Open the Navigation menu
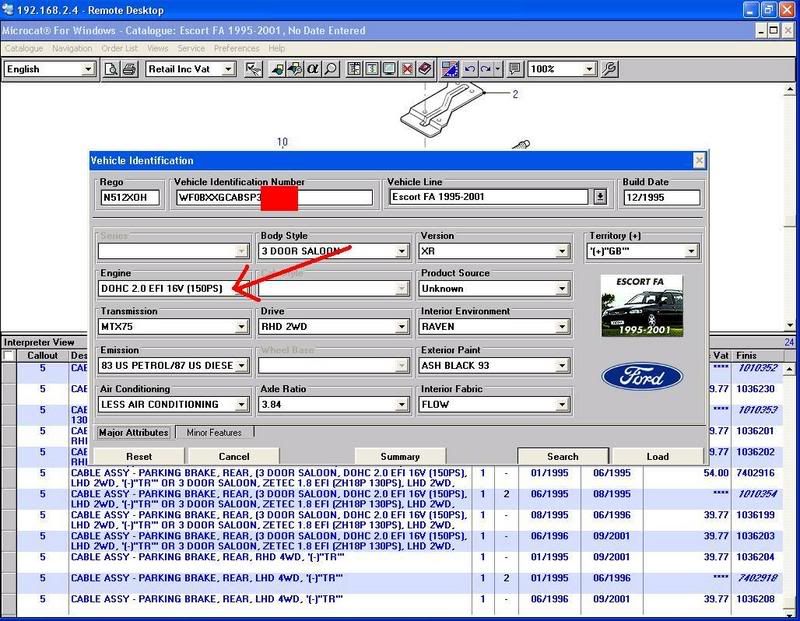 coord(72,48)
